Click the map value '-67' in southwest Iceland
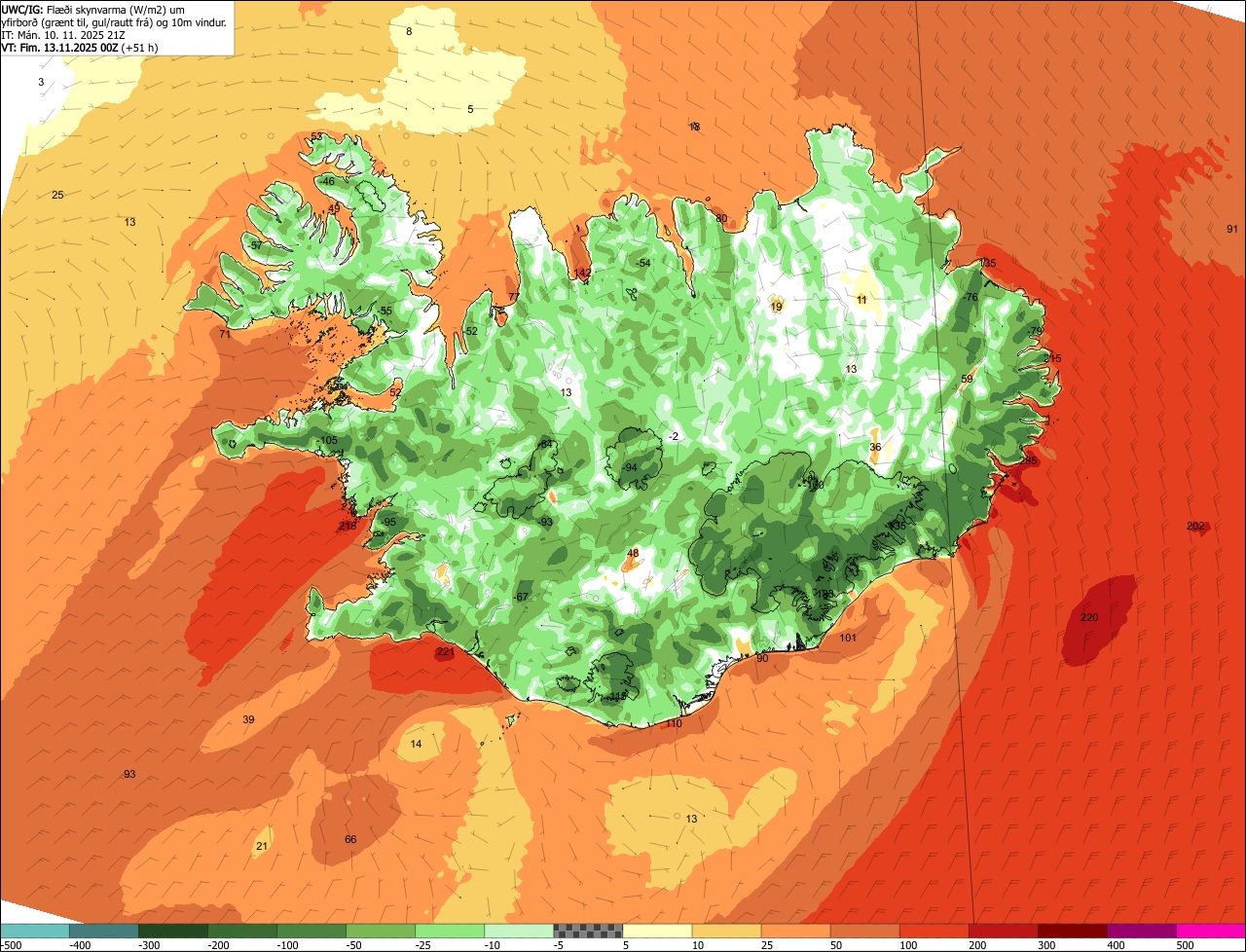This screenshot has width=1246, height=952. (521, 597)
